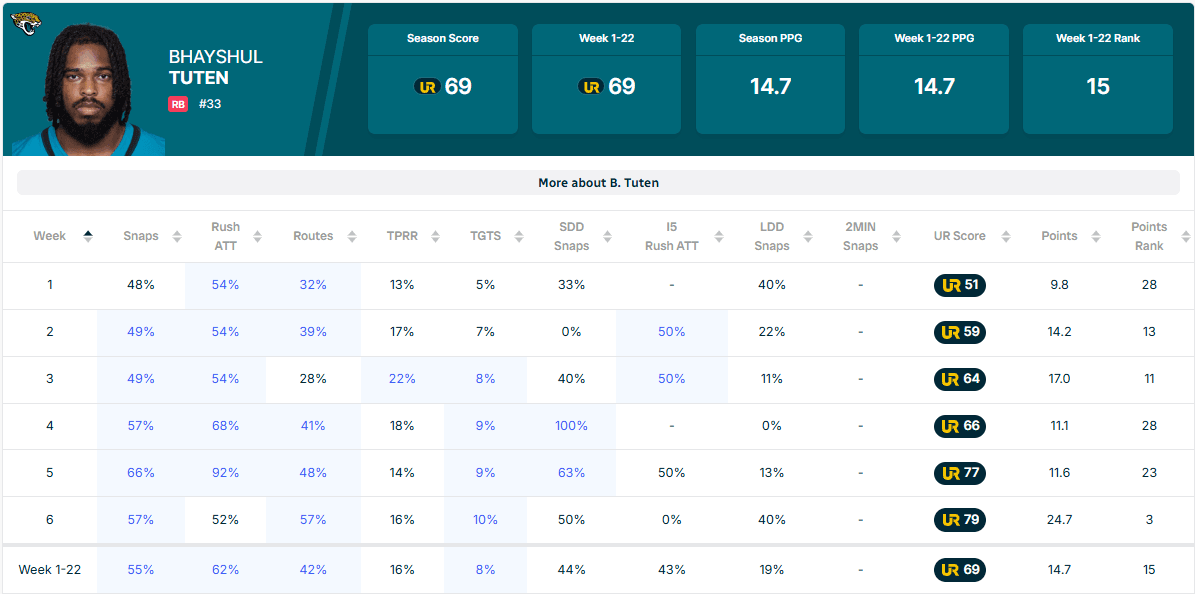Viewport: 1195px width, 594px height.
Task: Sort by Snaps column arrows
Action: 177,236
